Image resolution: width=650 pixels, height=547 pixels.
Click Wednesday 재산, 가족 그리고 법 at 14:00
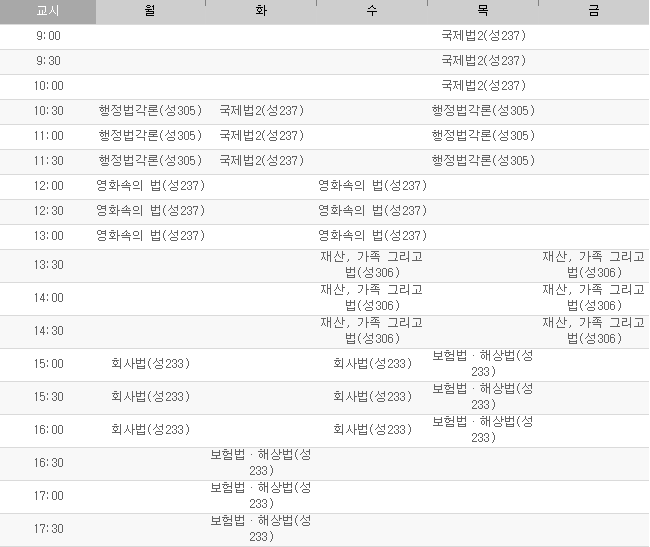(372, 298)
